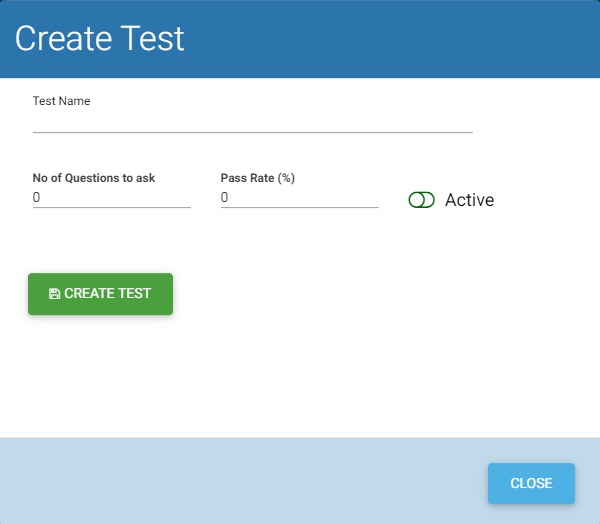Click the No of Questions input

tap(111, 198)
